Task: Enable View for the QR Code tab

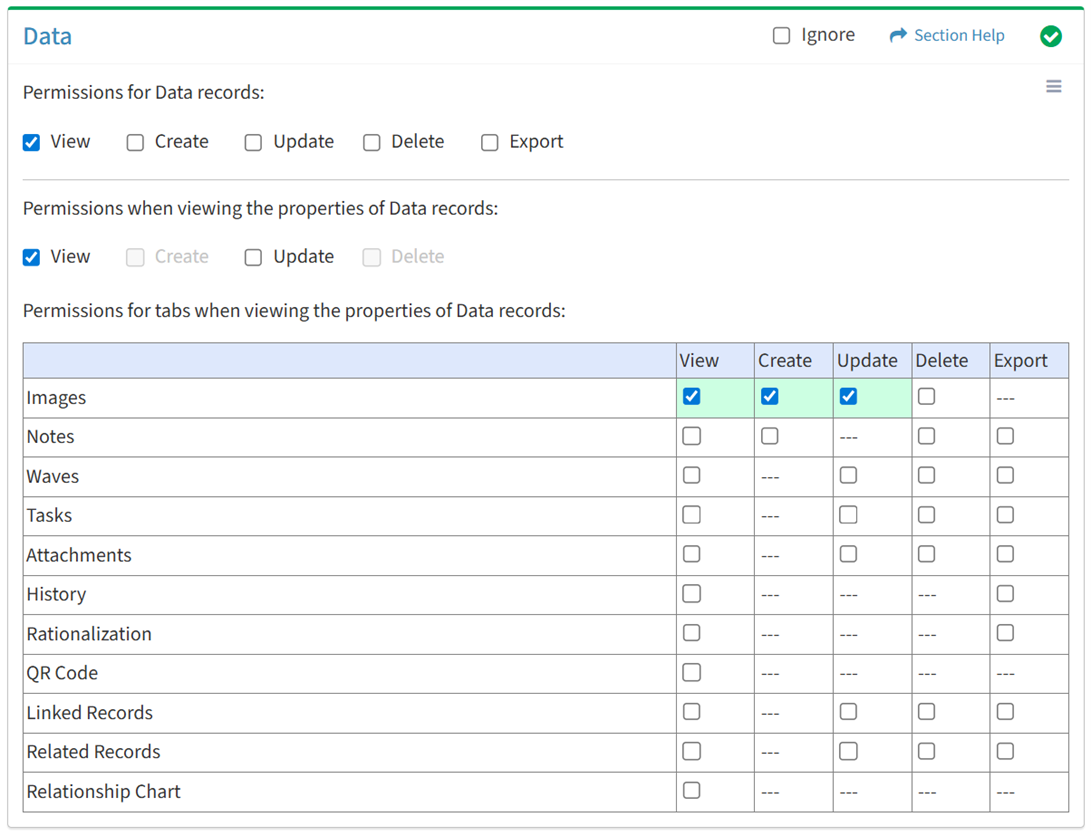Action: (x=691, y=673)
